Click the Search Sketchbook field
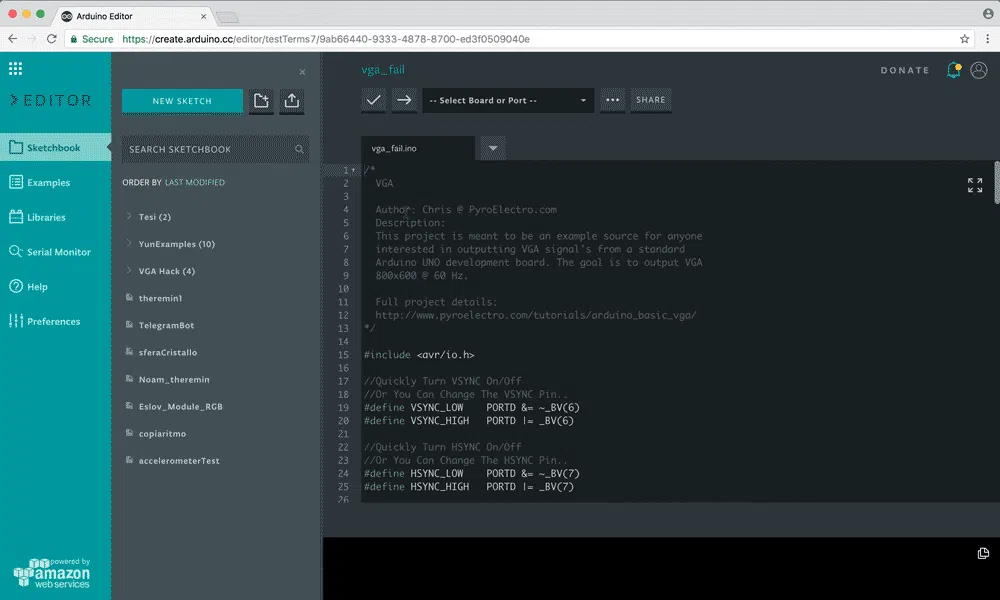The height and width of the screenshot is (600, 1000). pyautogui.click(x=210, y=149)
